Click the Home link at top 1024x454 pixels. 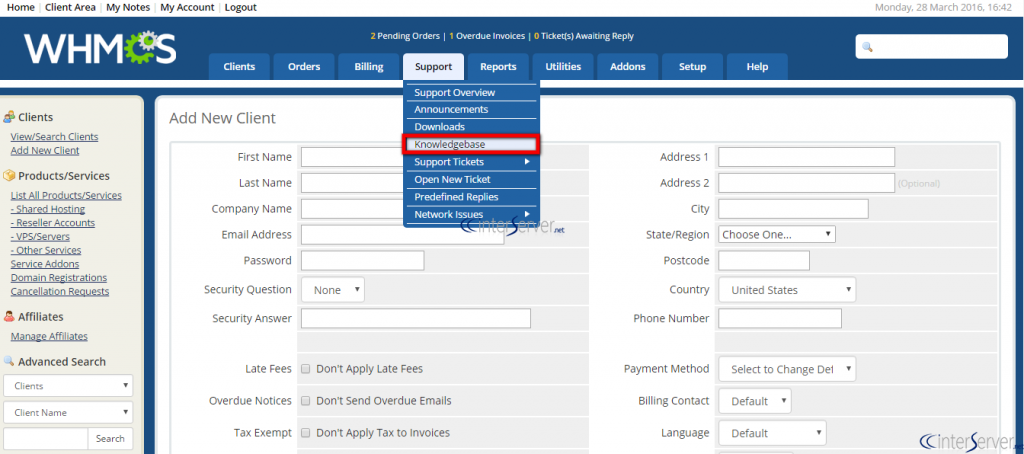(x=20, y=7)
